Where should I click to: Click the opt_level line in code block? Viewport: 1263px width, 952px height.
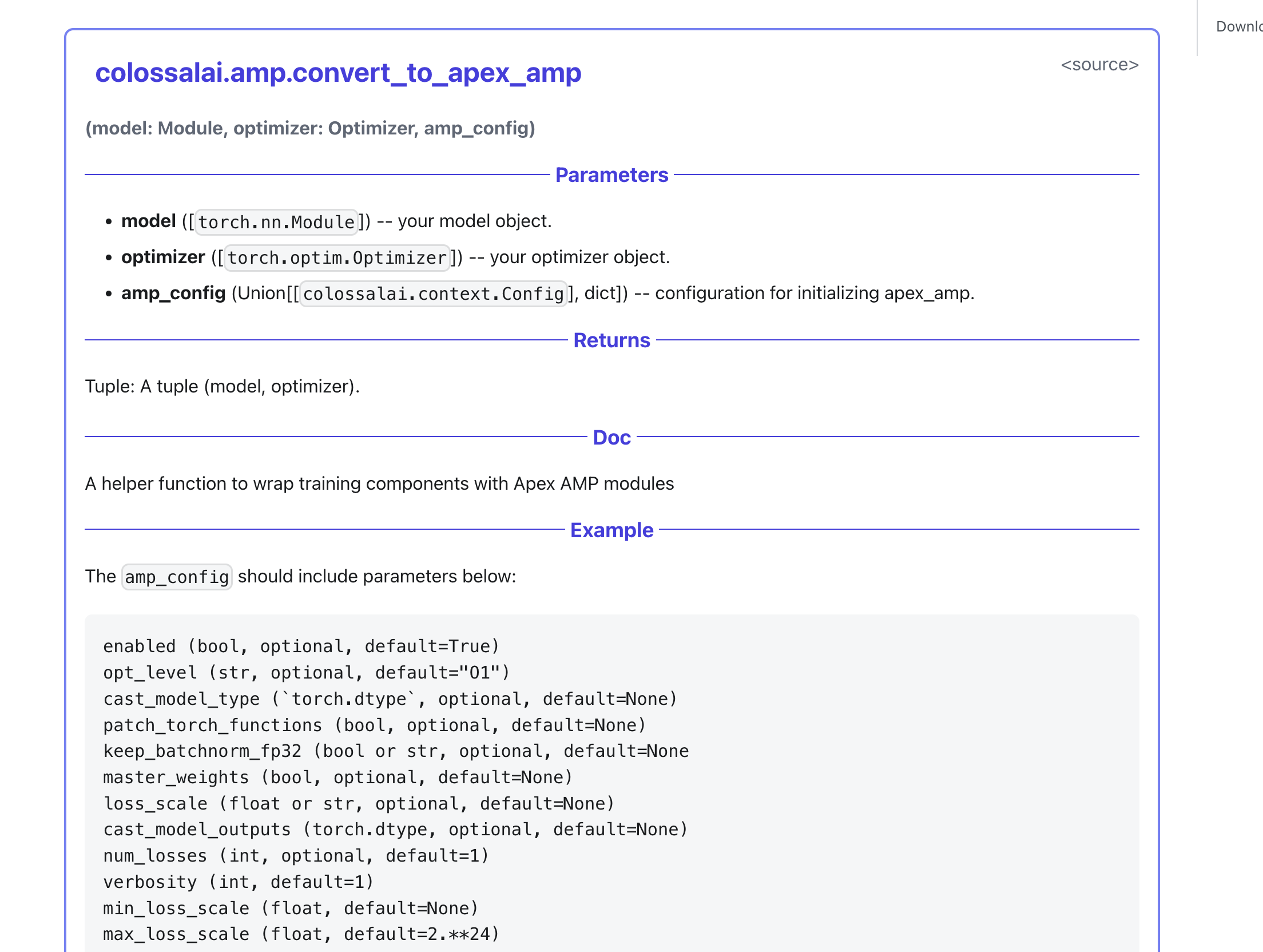(x=306, y=673)
